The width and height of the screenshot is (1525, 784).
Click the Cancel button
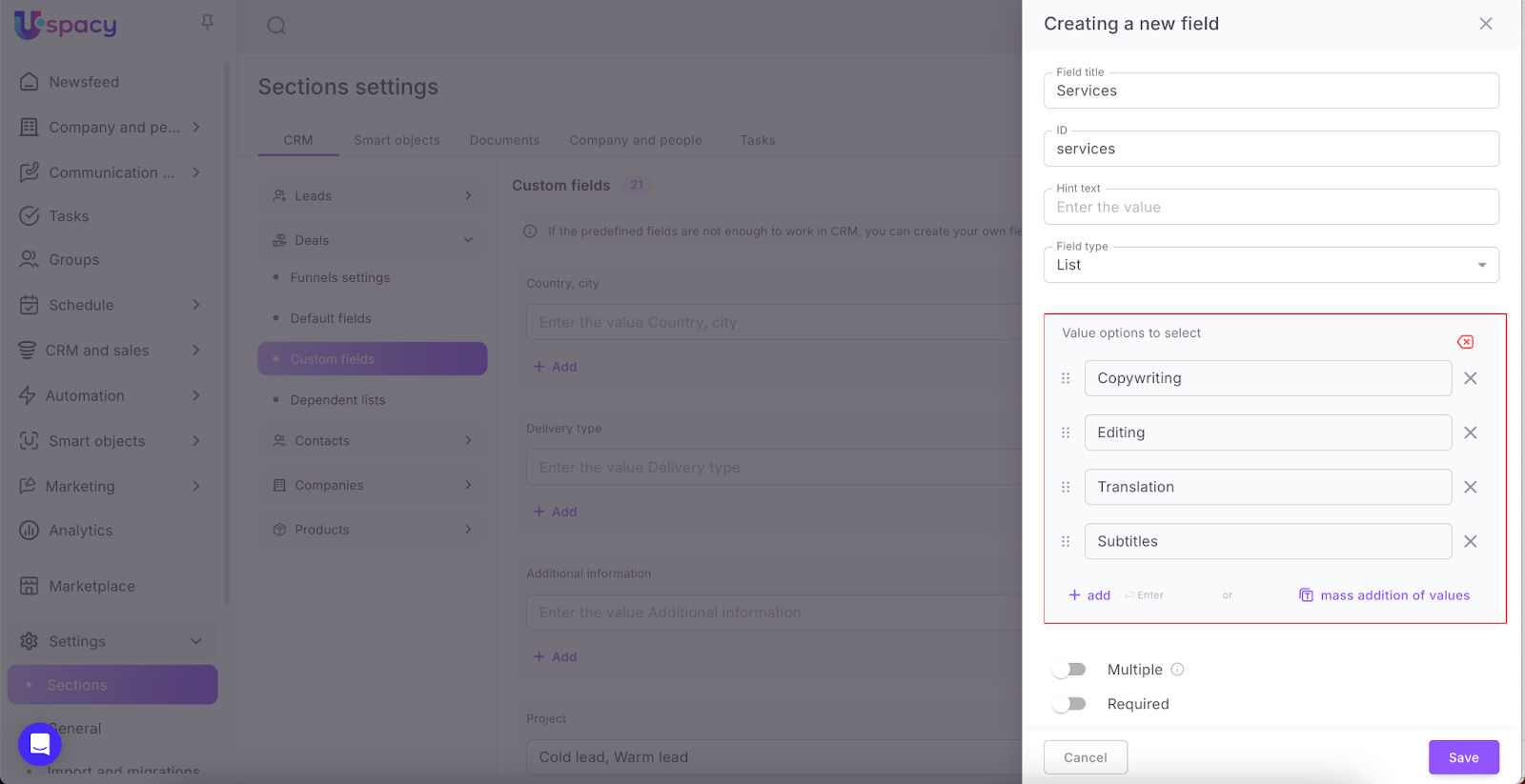click(x=1085, y=757)
